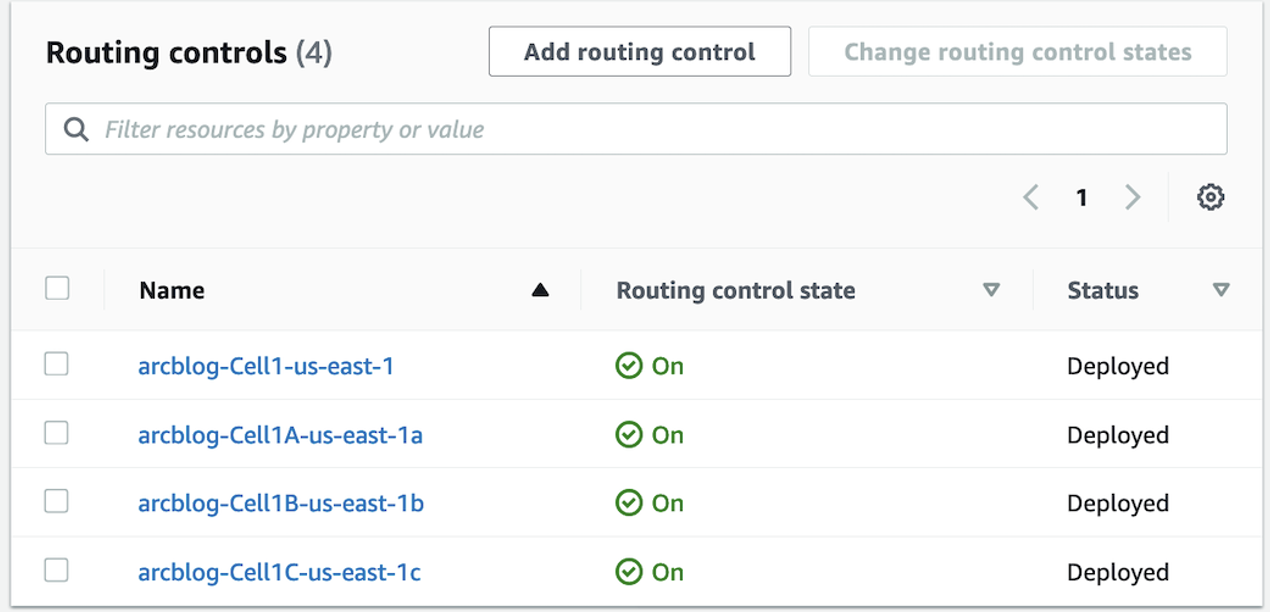The width and height of the screenshot is (1270, 612).
Task: Sort by Name column ascending arrow
Action: (x=540, y=291)
